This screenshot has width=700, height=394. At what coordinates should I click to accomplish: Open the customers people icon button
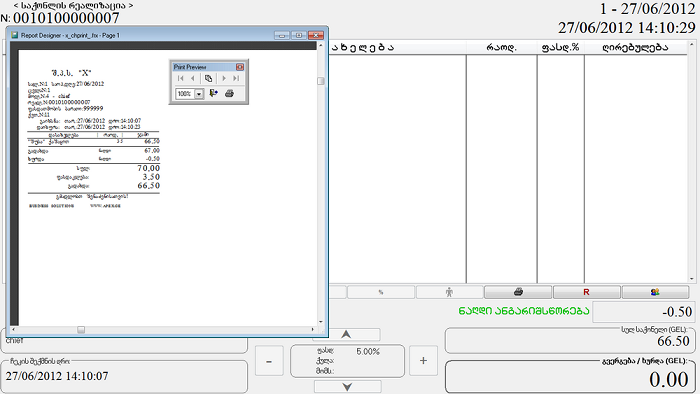[655, 292]
